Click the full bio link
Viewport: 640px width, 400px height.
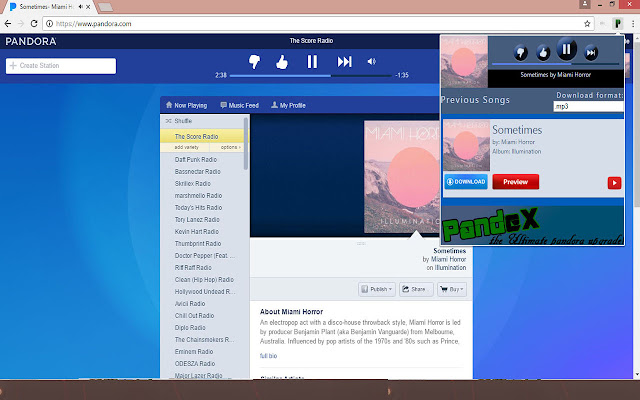pos(268,356)
